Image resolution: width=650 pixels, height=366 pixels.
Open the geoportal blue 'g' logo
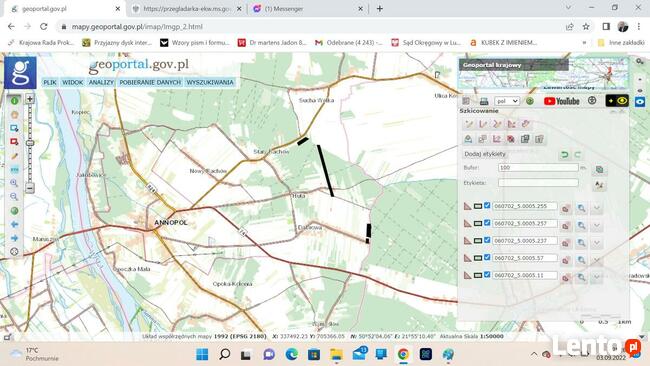coord(20,73)
